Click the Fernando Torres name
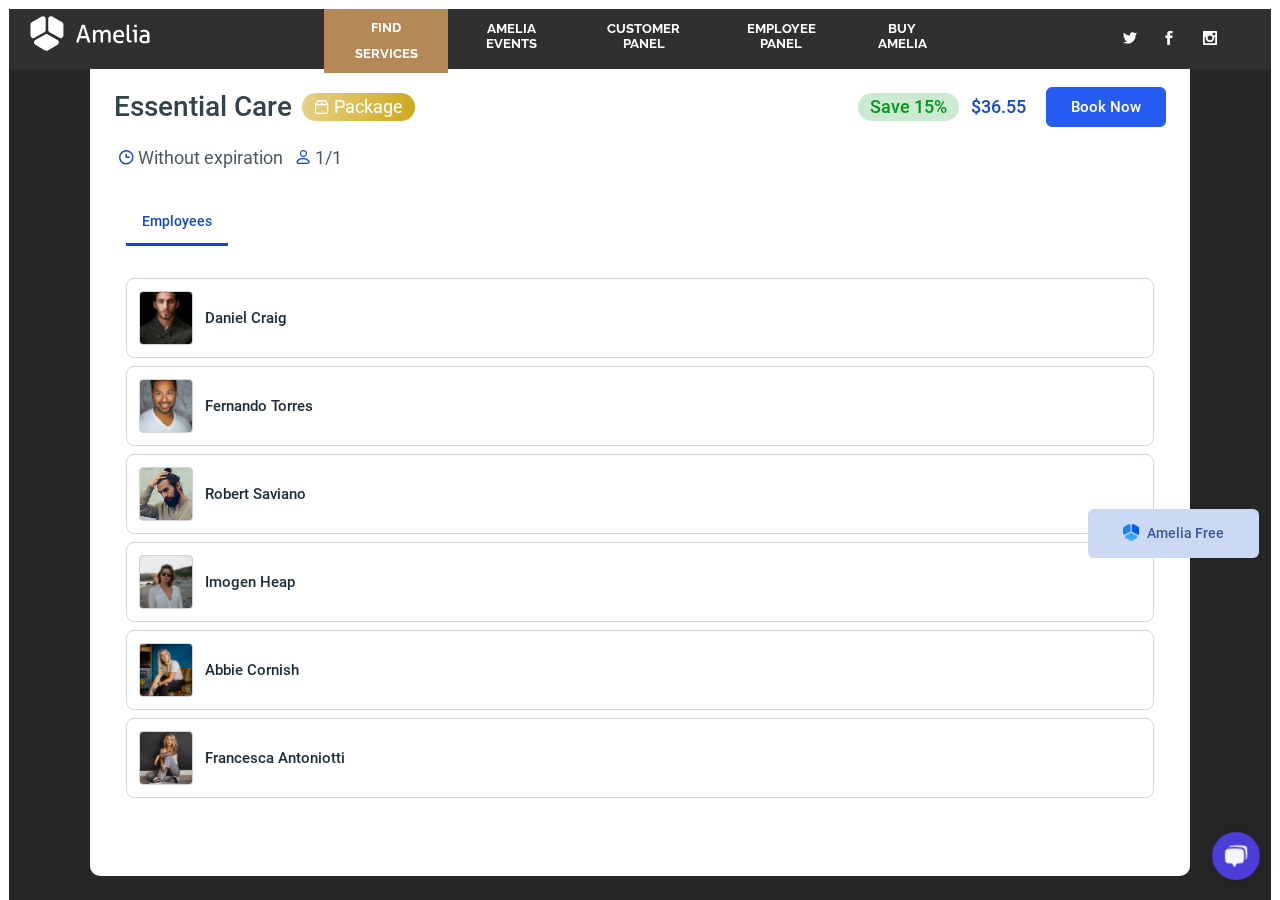The image size is (1280, 900). (259, 406)
